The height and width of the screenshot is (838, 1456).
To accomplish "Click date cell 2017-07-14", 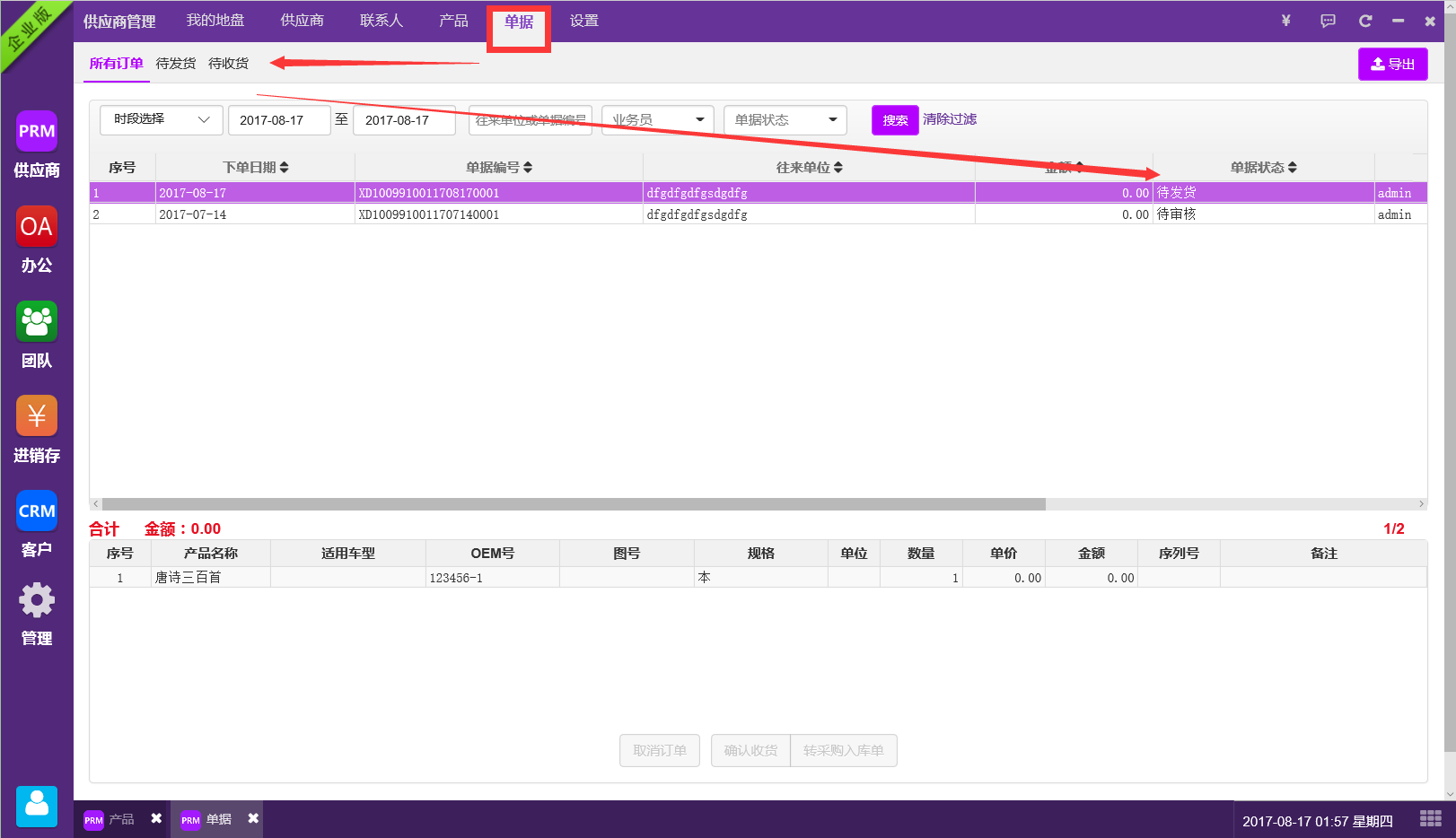I will click(x=255, y=214).
